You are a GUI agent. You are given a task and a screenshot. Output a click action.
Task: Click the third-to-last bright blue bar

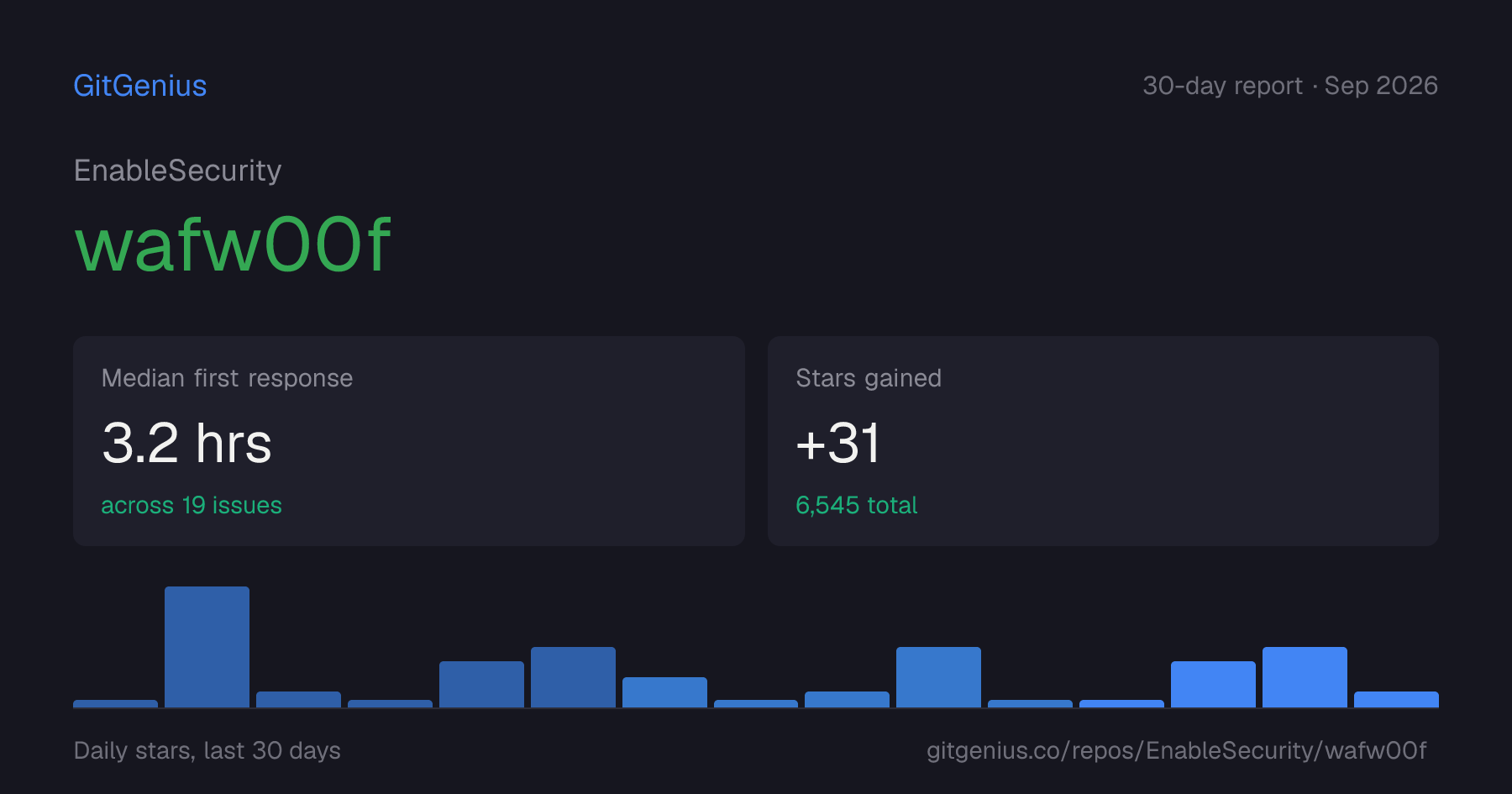point(1213,684)
